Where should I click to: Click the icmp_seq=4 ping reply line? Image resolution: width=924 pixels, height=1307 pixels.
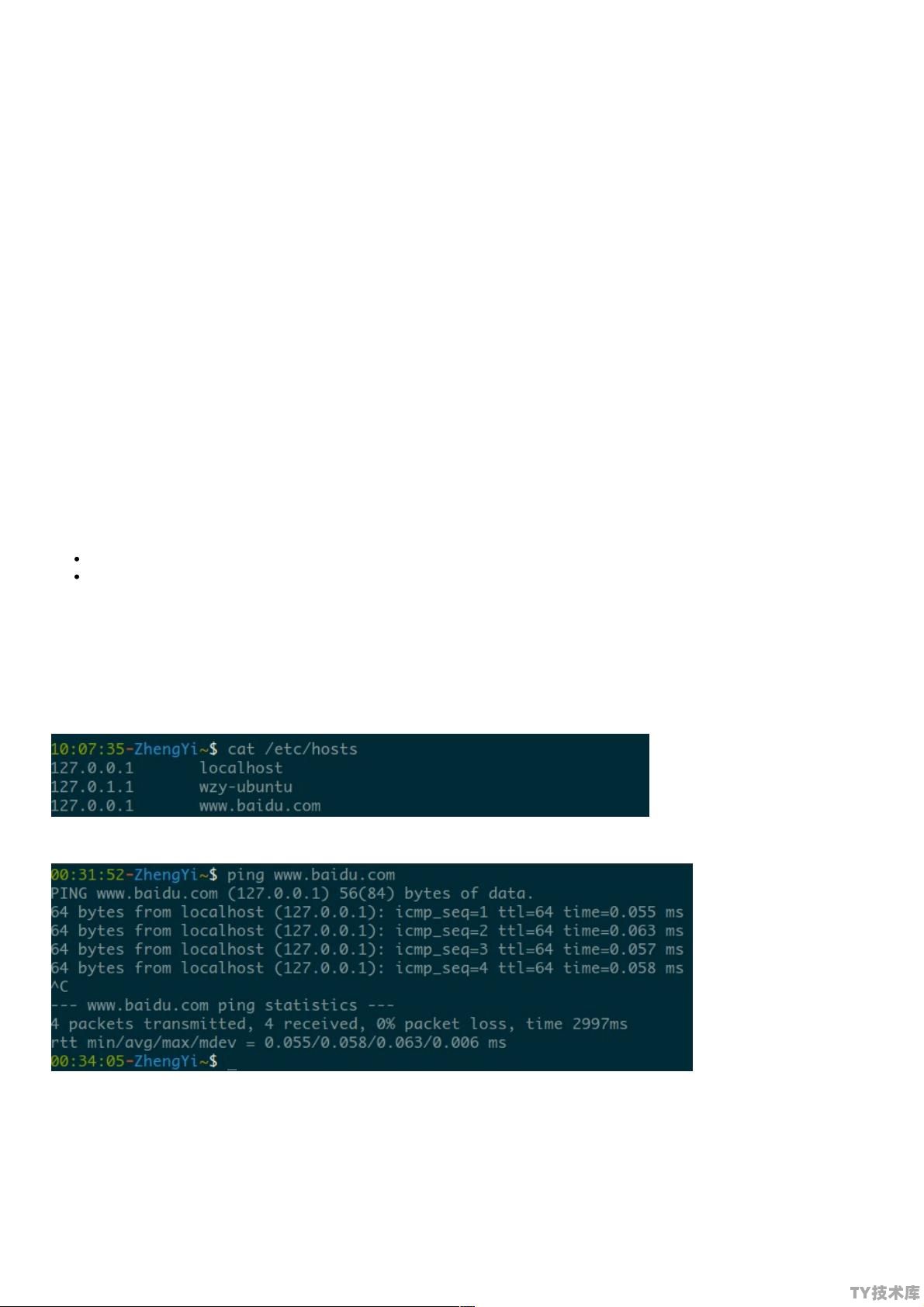367,968
